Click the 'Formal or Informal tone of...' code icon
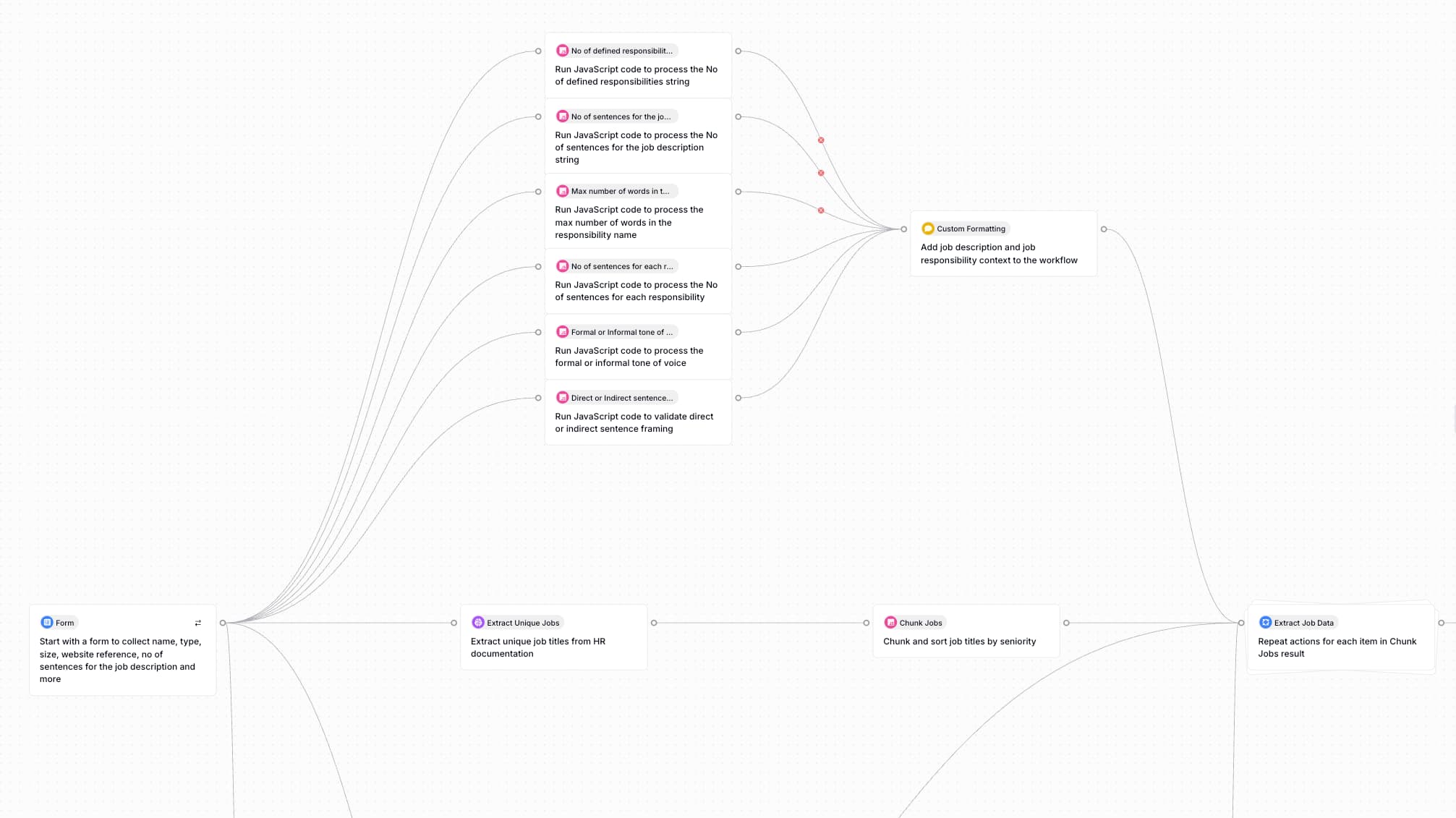Image resolution: width=1456 pixels, height=818 pixels. [562, 332]
